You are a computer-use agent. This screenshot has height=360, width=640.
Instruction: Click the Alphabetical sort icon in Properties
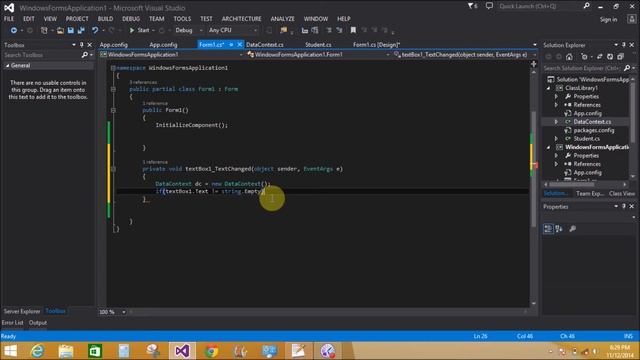click(x=559, y=229)
